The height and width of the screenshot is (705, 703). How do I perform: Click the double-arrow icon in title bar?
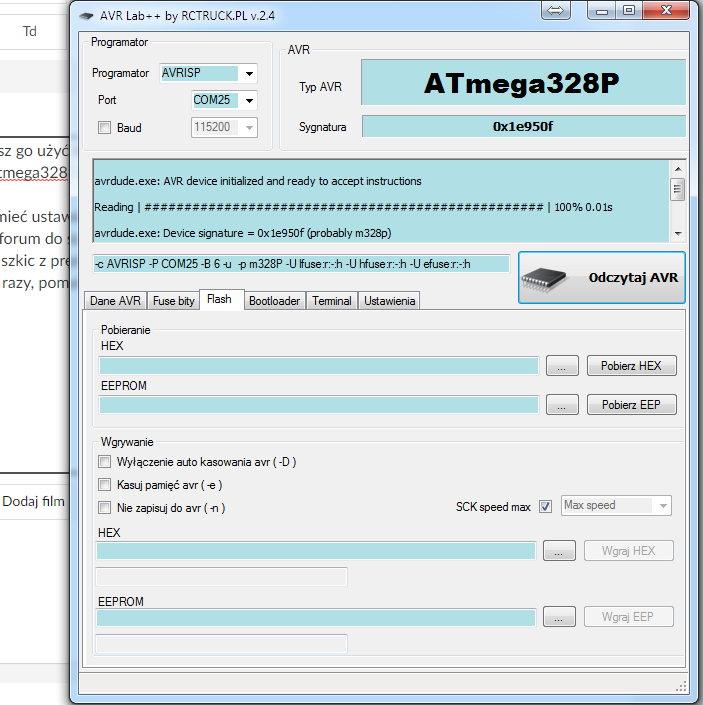556,10
